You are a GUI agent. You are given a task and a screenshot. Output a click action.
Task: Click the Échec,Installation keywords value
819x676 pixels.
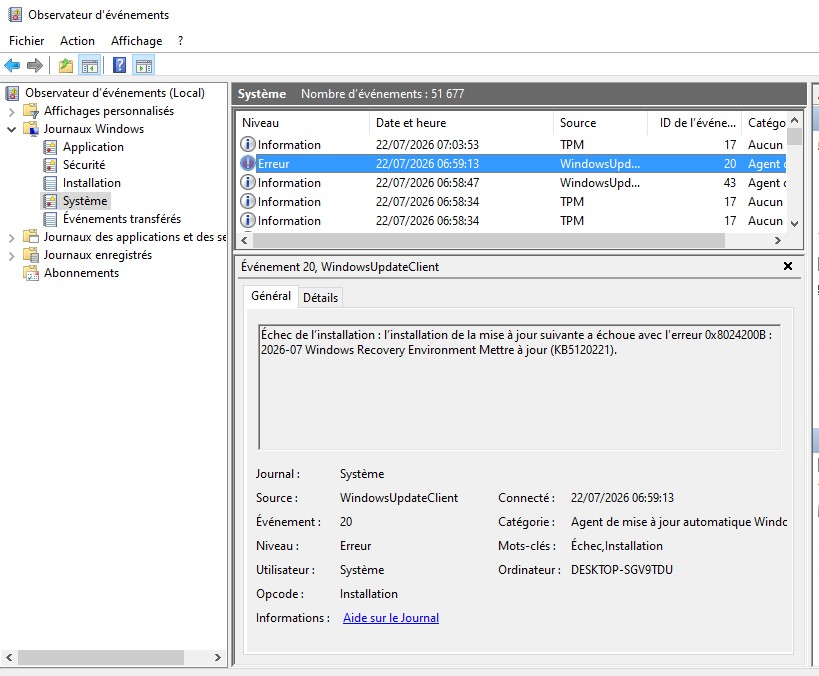616,546
